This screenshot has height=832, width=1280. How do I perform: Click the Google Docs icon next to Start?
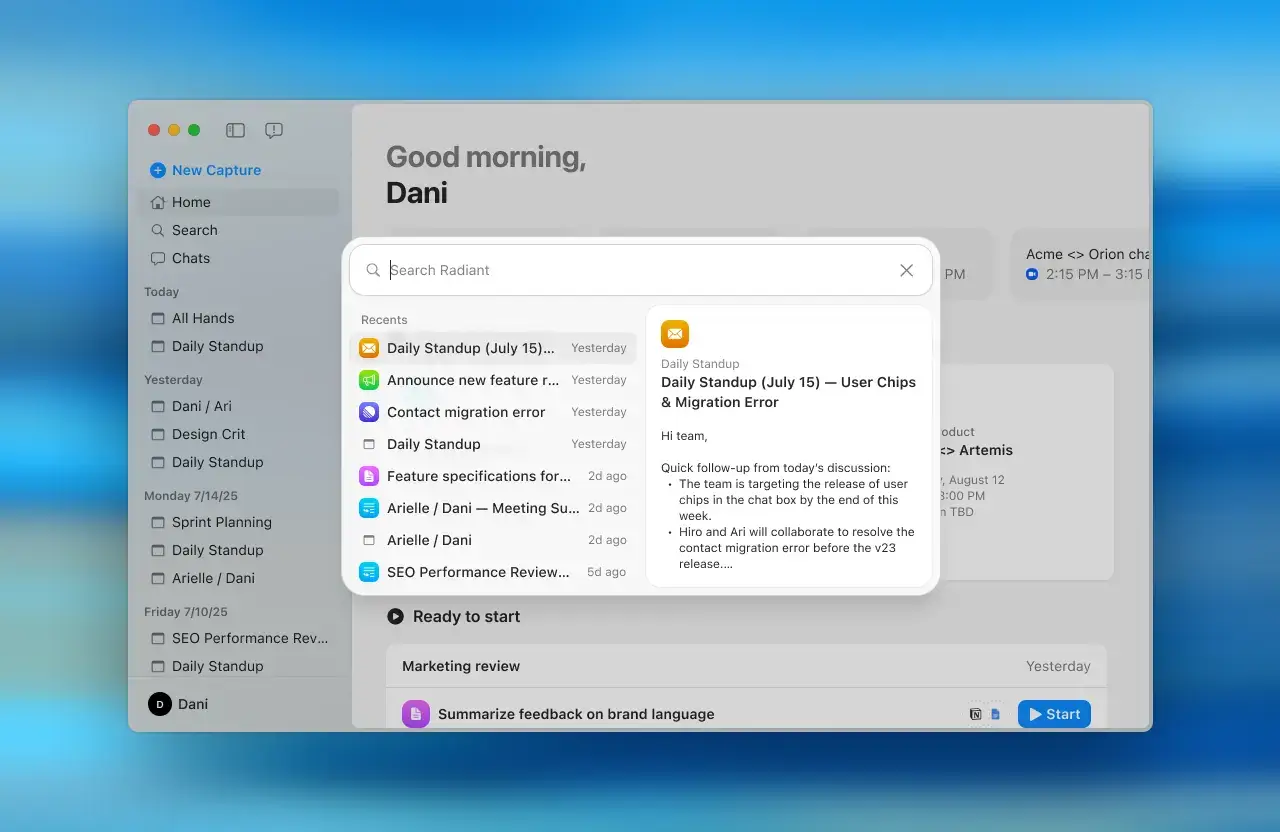tap(995, 714)
